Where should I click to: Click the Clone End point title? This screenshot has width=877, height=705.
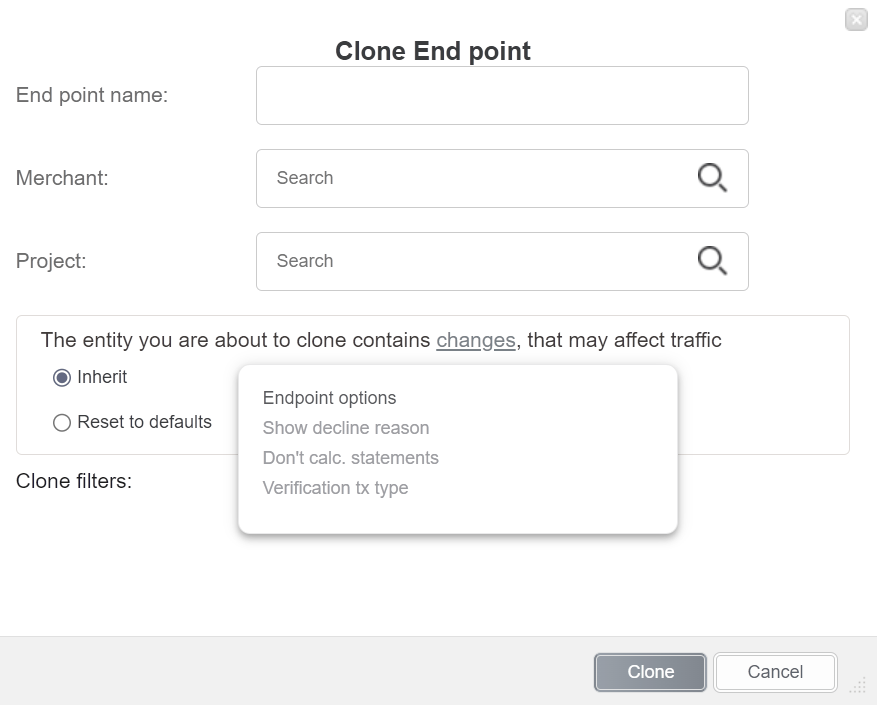(x=433, y=51)
